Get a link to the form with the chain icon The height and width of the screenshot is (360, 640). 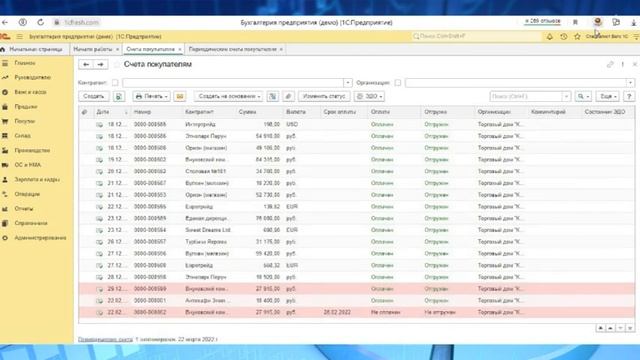point(610,64)
